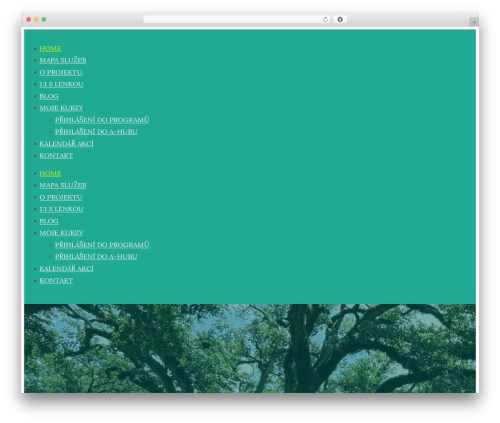
Task: Click the yellow minimize window dot
Action: (36, 19)
